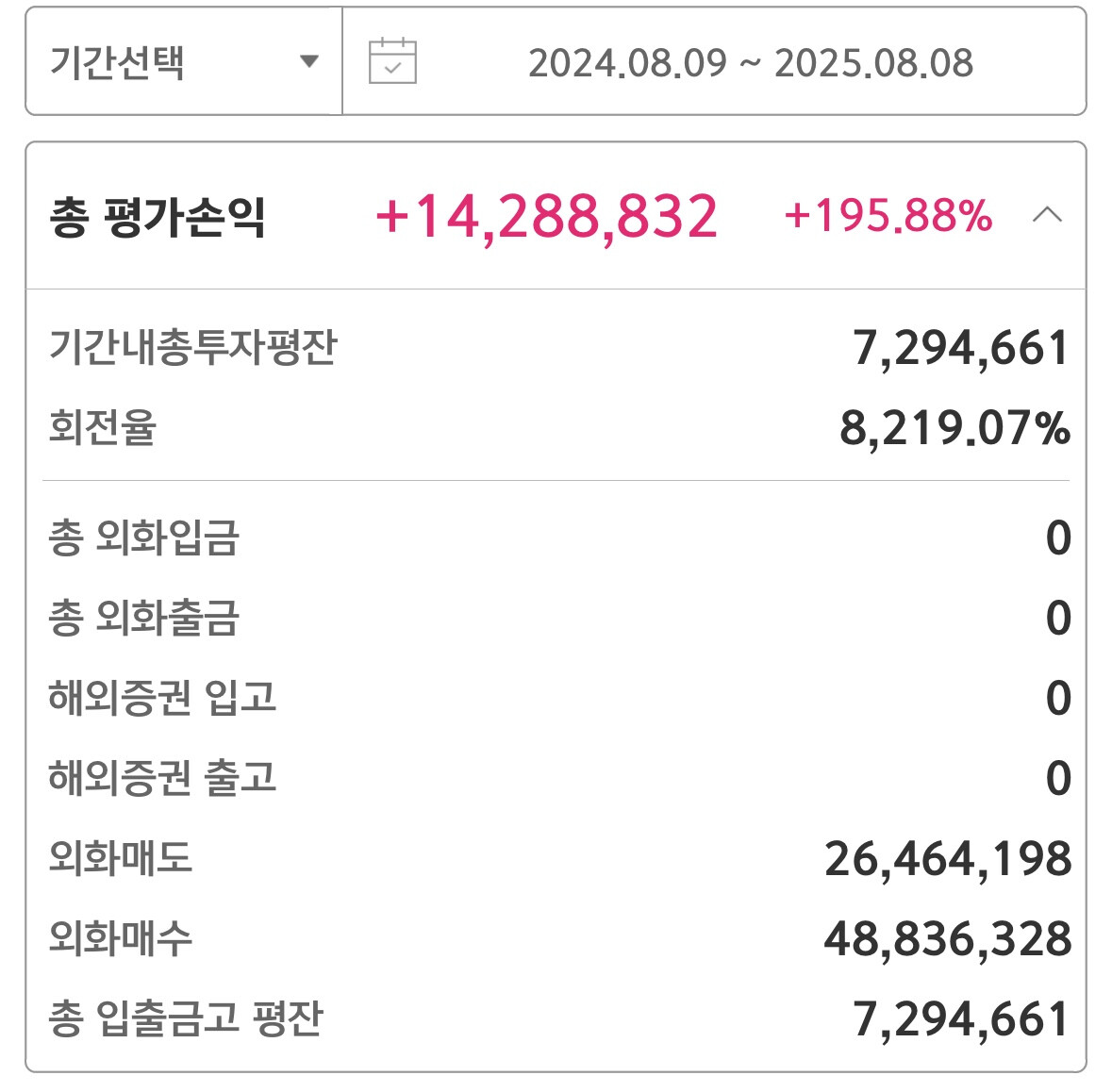Screen dimensions: 1112x1092
Task: Select the 48,836,328 buy amount
Action: pos(948,939)
